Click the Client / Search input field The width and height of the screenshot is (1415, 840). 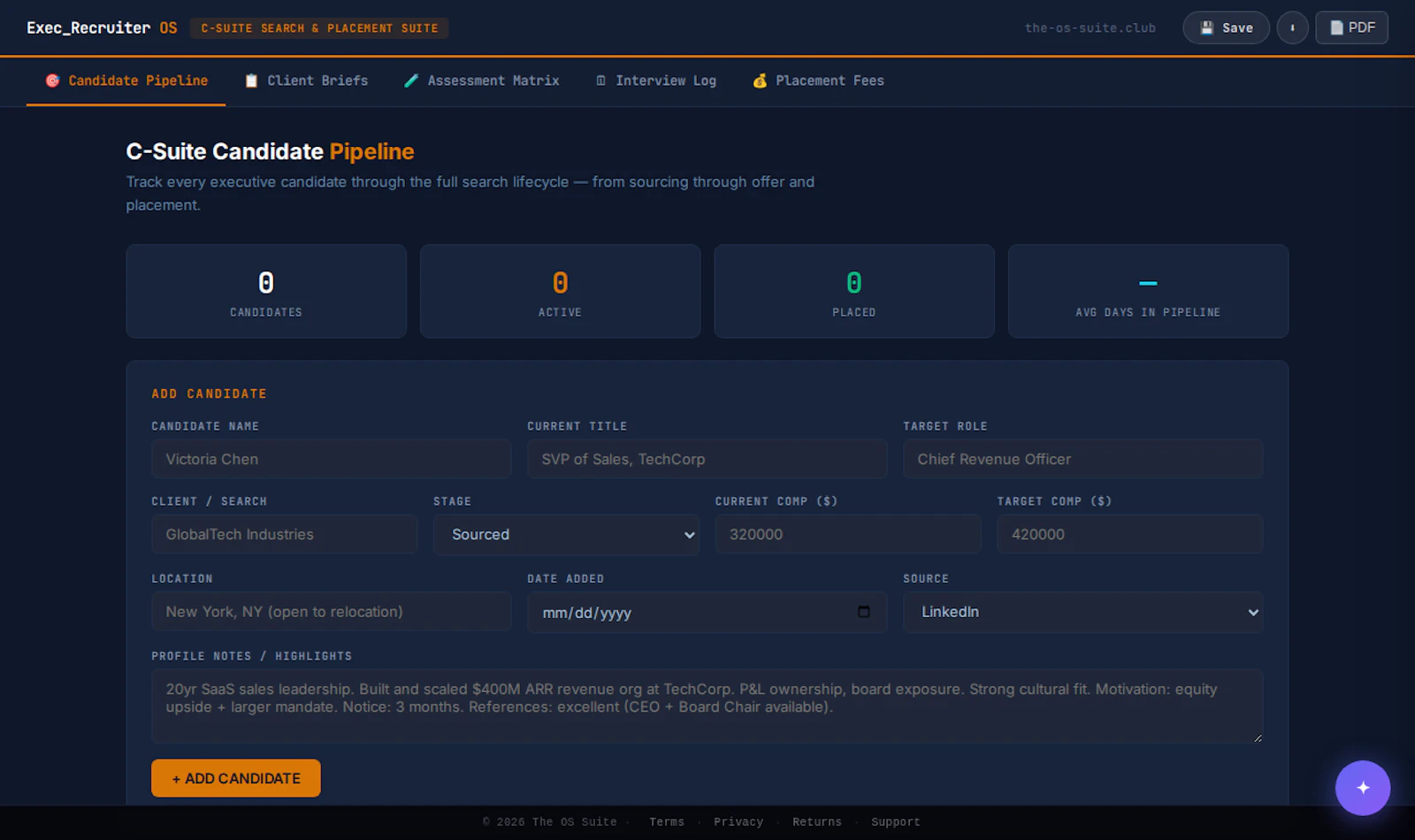click(285, 534)
